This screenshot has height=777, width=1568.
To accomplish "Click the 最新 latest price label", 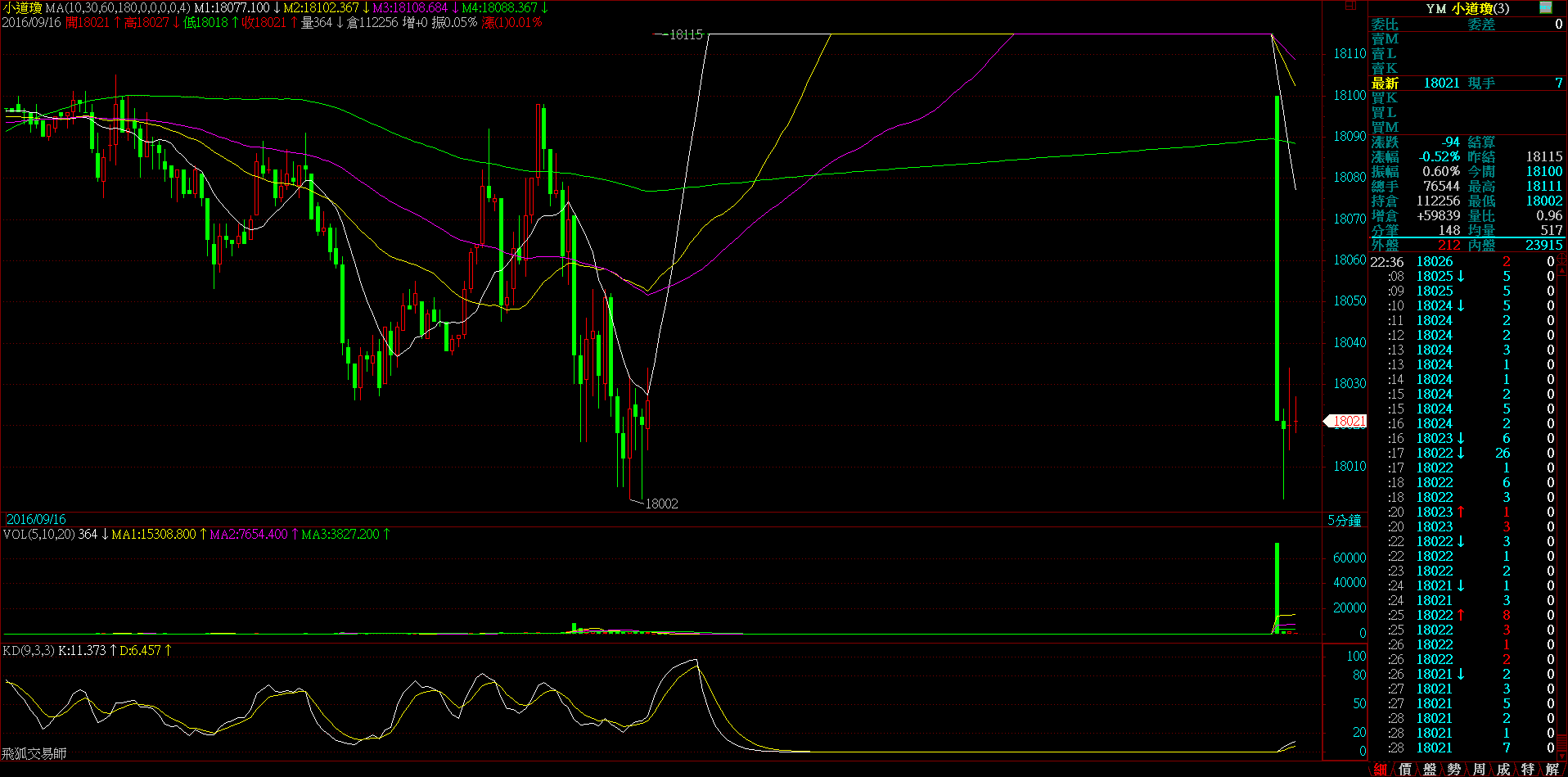I will 1385,83.
